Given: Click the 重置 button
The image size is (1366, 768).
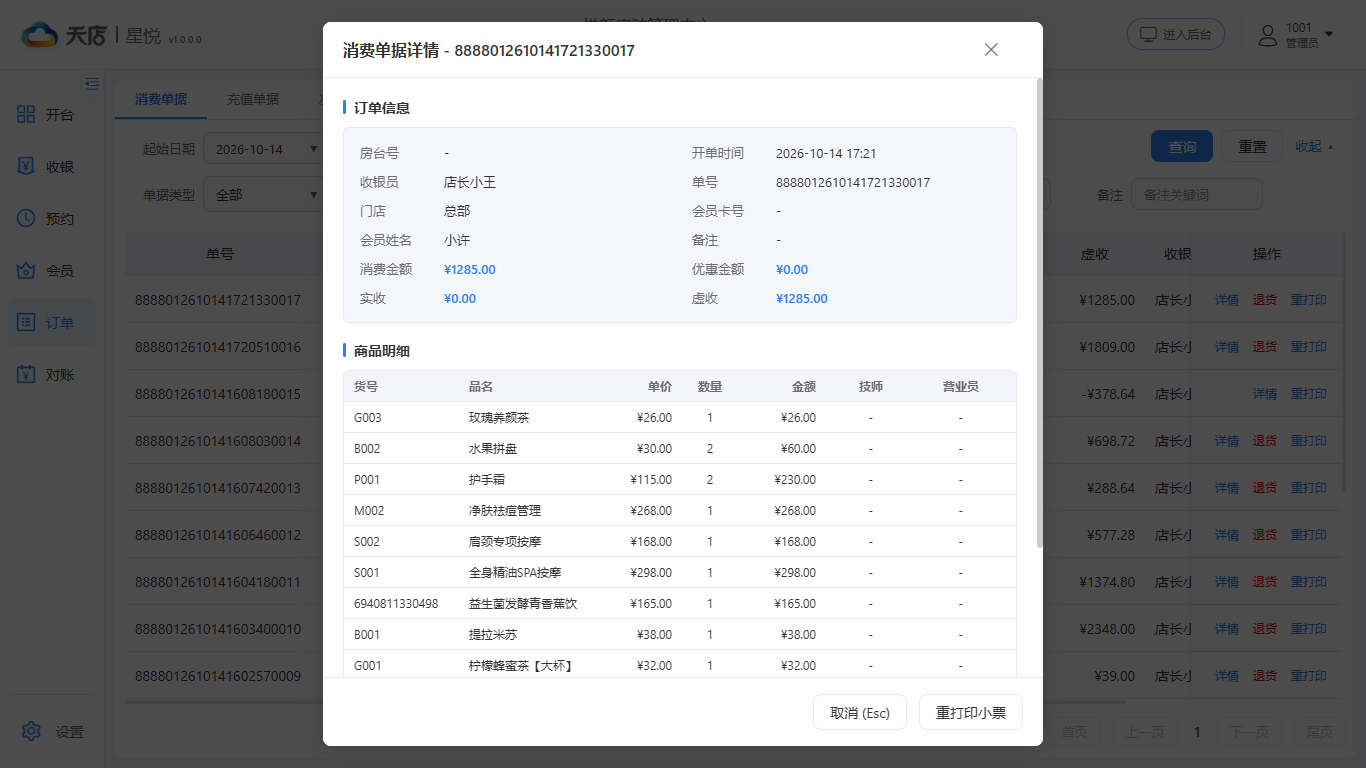Looking at the screenshot, I should click(x=1252, y=146).
